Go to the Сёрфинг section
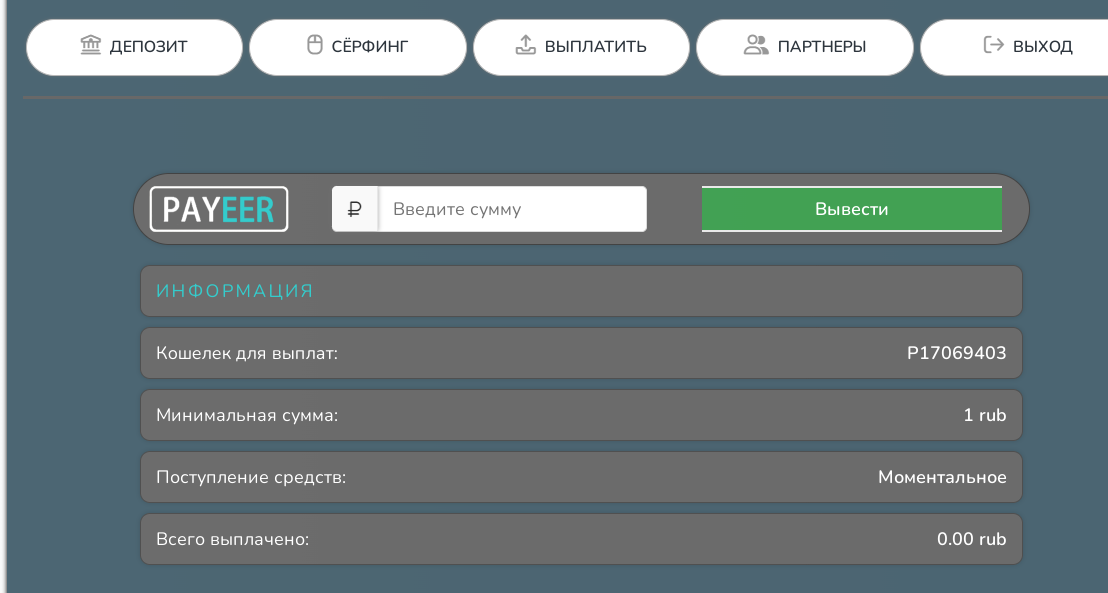The image size is (1108, 593). click(358, 47)
